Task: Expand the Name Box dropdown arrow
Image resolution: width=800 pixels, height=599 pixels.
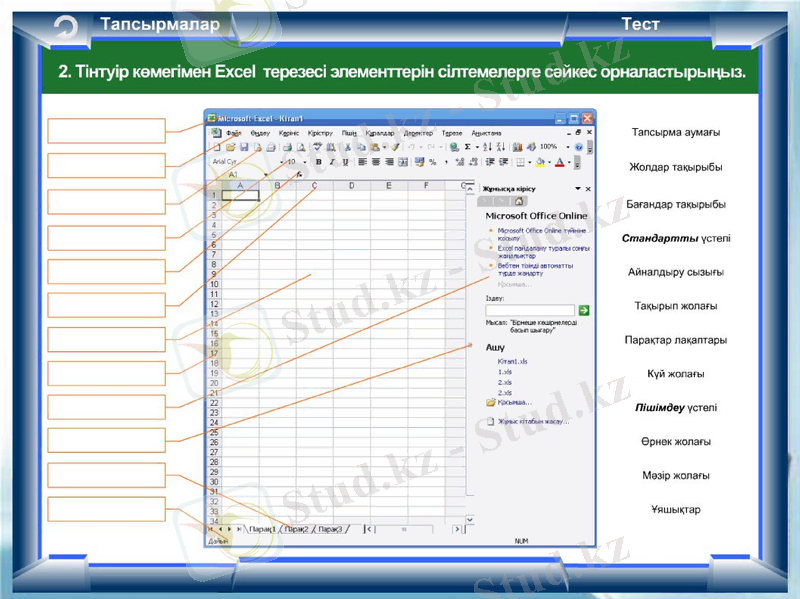Action: 267,174
